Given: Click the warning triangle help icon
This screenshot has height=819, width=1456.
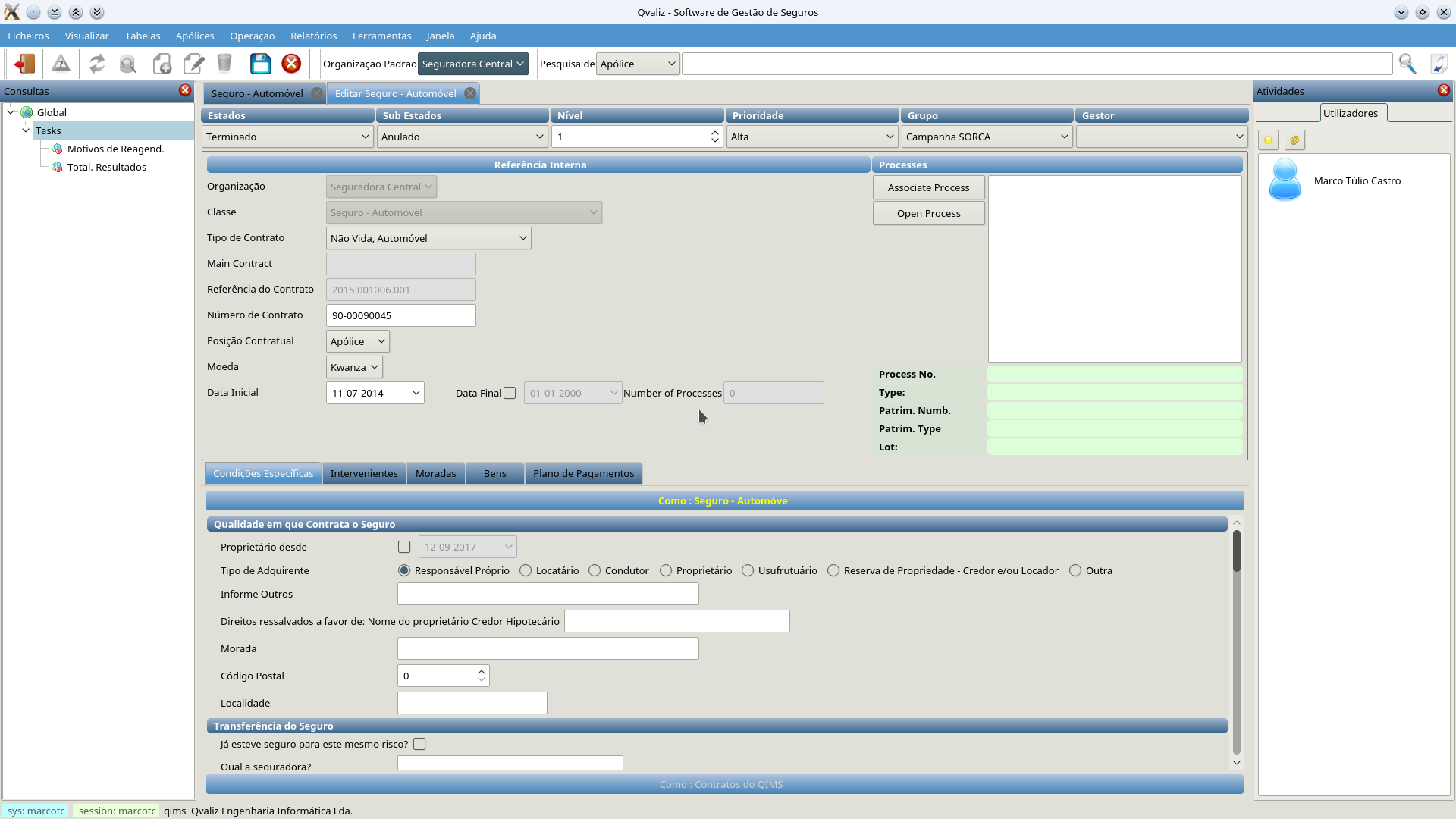Looking at the screenshot, I should 61,64.
